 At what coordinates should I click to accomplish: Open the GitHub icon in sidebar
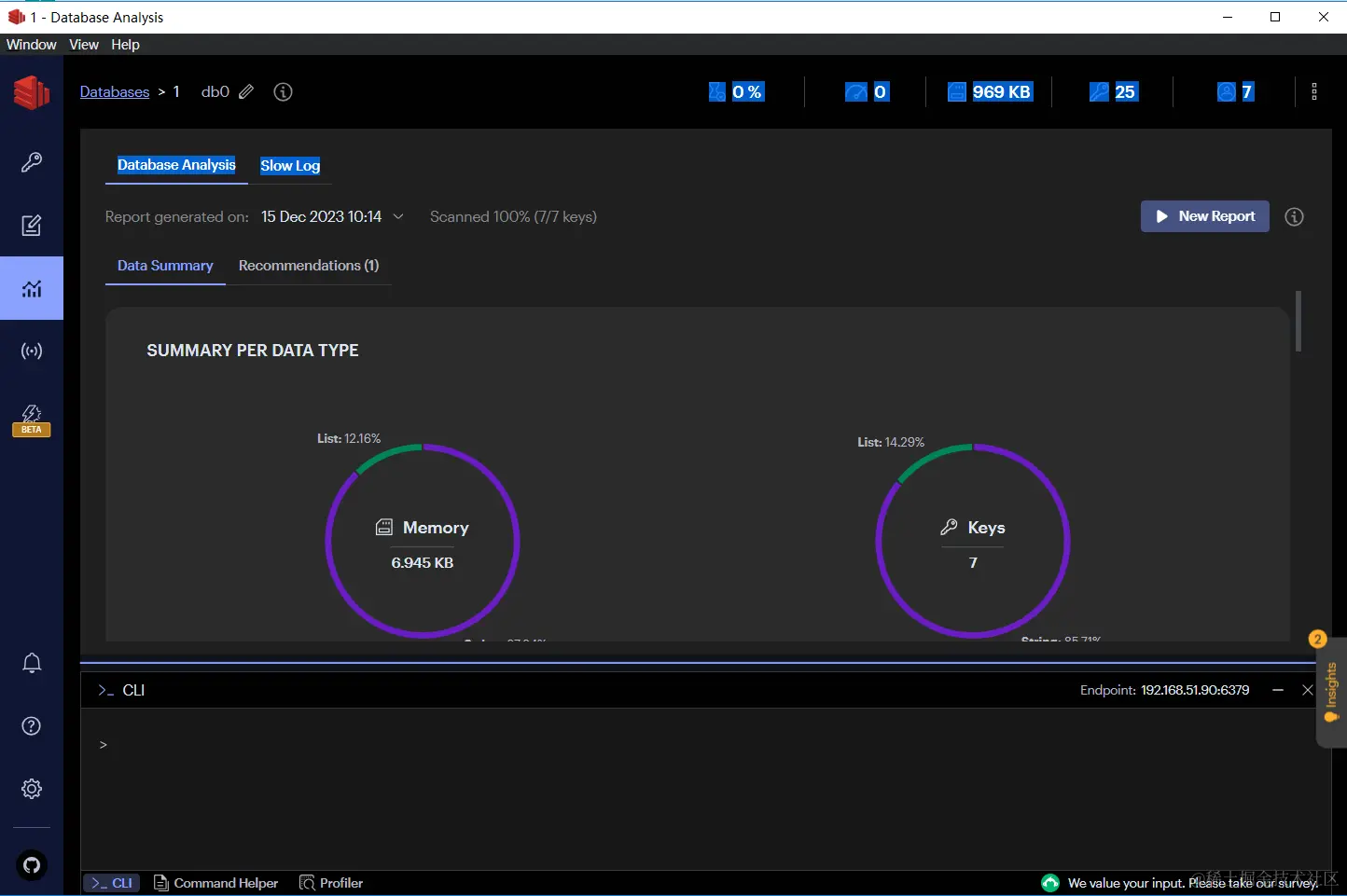32,865
